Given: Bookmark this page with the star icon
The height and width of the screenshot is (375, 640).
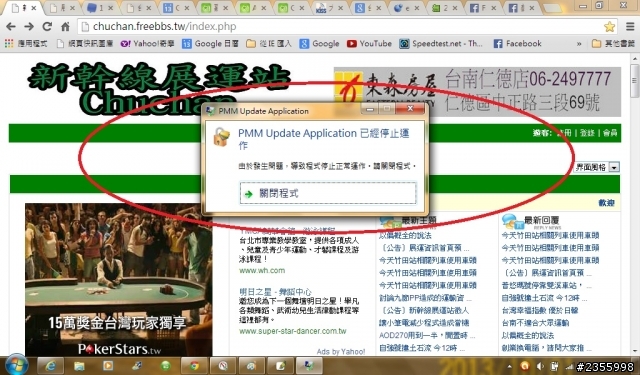Looking at the screenshot, I should 609,27.
